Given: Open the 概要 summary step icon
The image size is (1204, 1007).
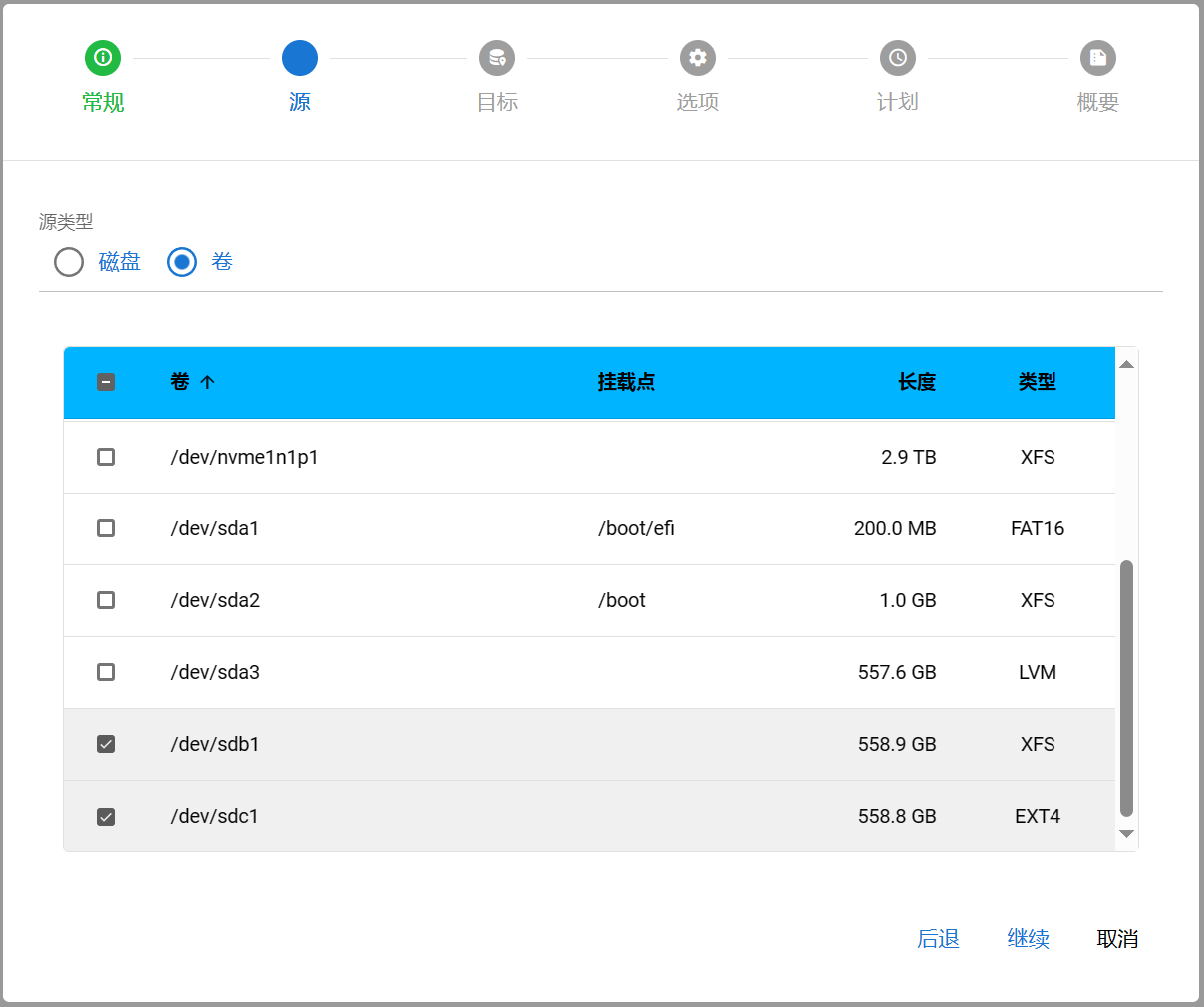Looking at the screenshot, I should pos(1098,58).
